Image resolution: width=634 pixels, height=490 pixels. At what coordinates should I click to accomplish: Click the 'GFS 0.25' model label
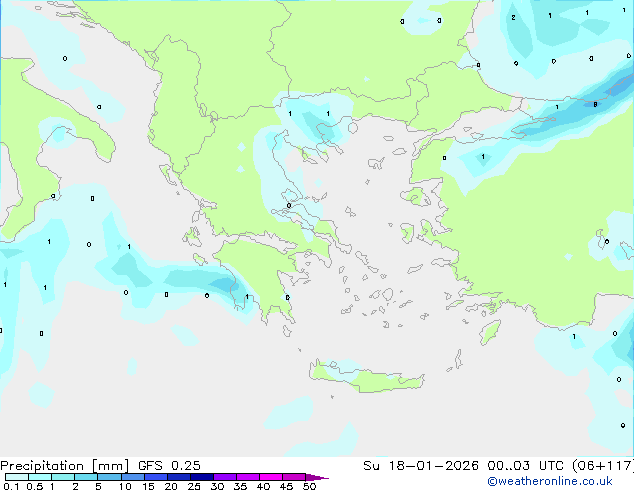click(169, 466)
